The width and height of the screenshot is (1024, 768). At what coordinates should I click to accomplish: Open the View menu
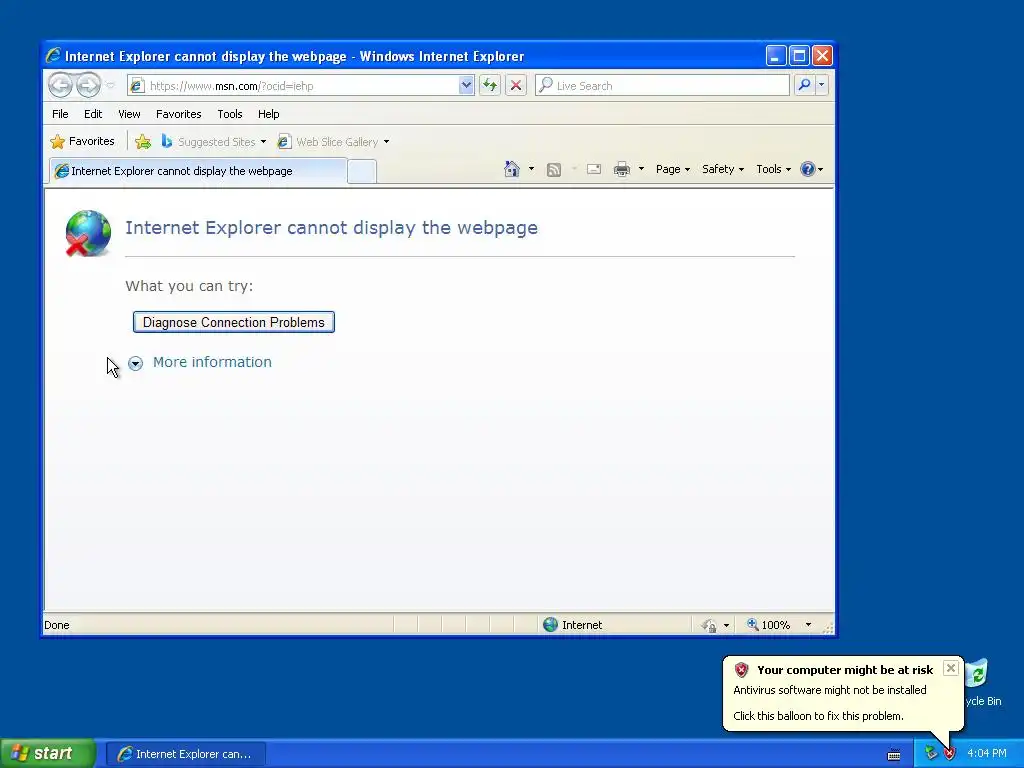pos(129,114)
